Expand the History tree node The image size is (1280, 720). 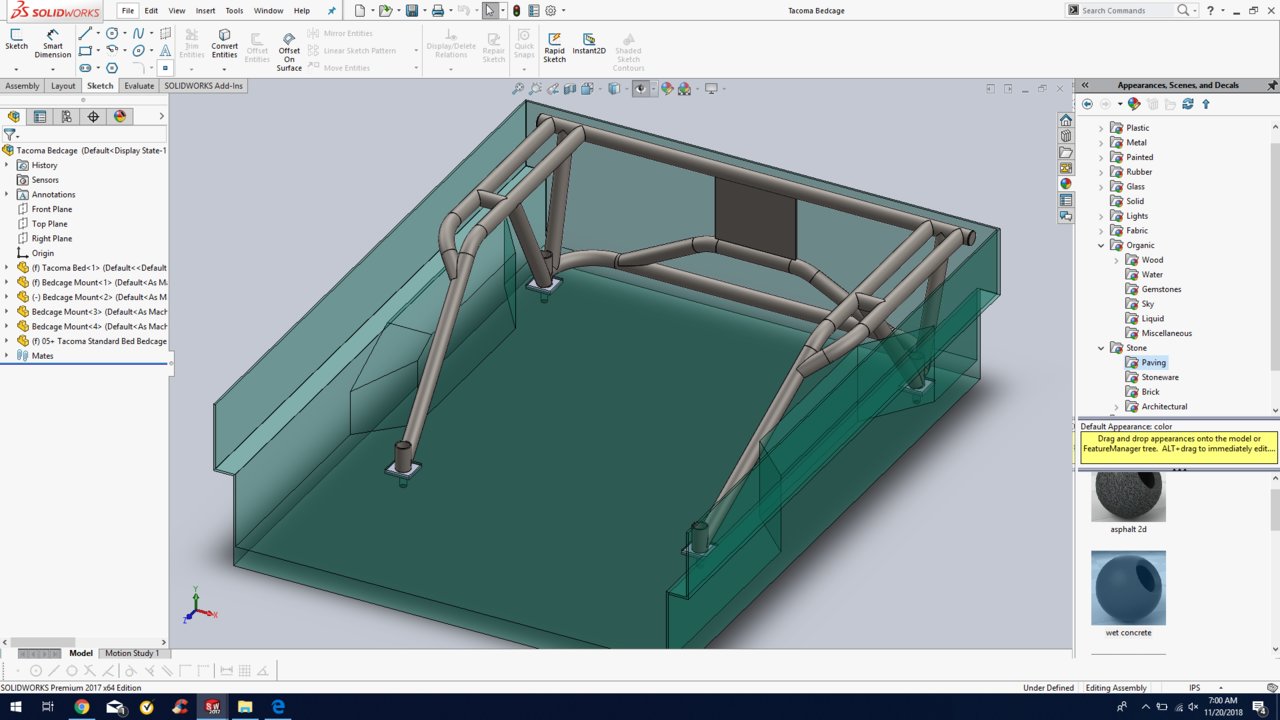pos(7,165)
